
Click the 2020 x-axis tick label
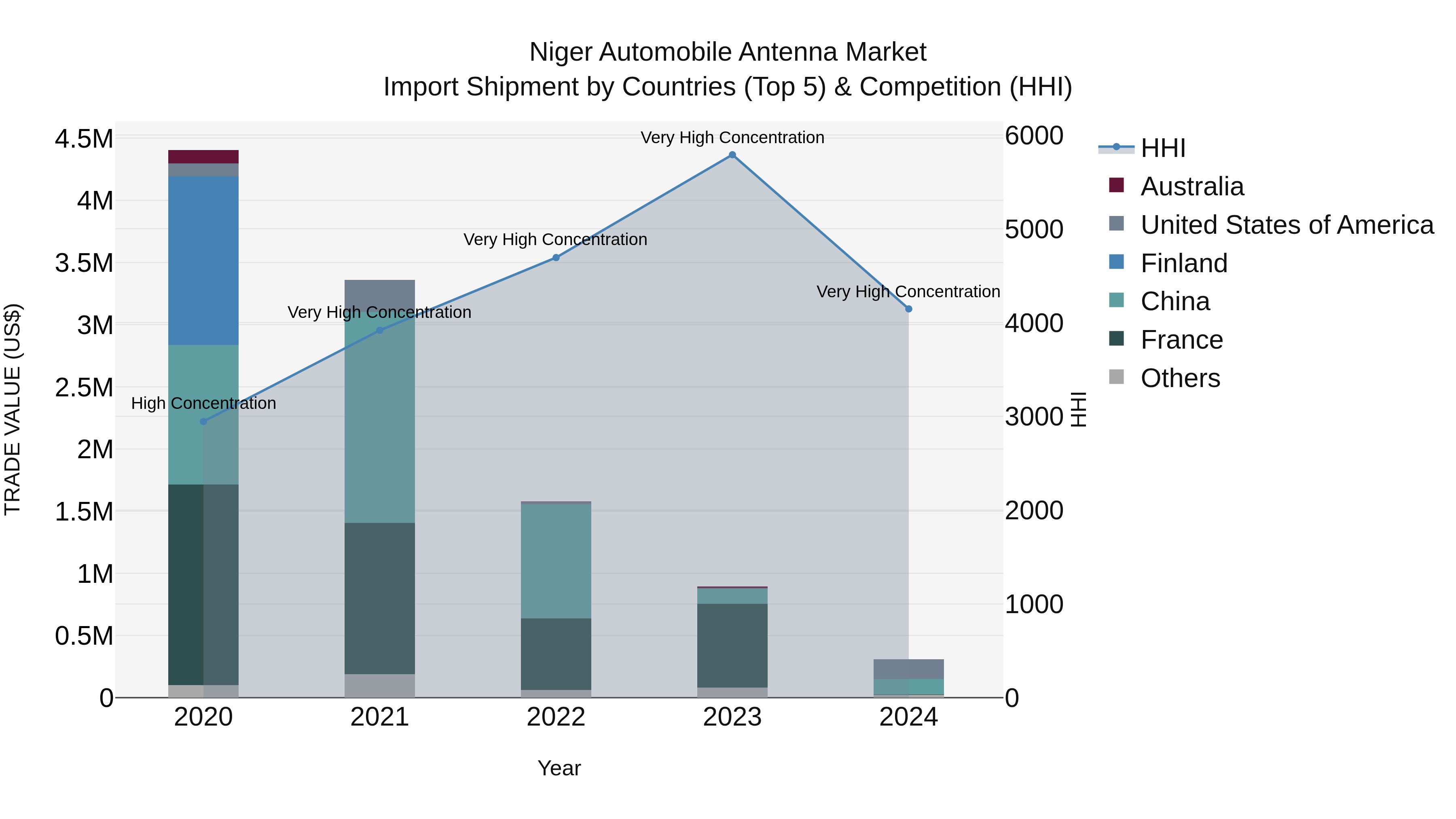click(x=203, y=717)
